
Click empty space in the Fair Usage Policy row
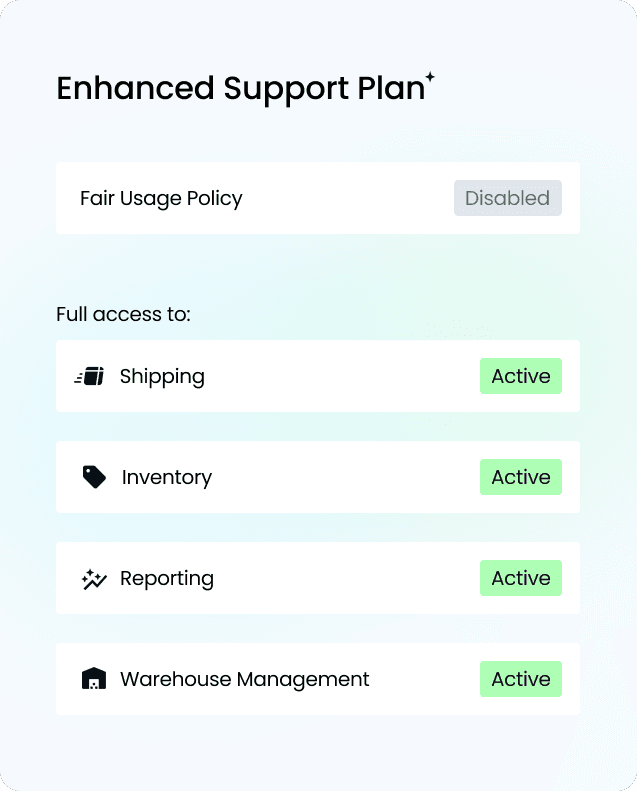[350, 198]
